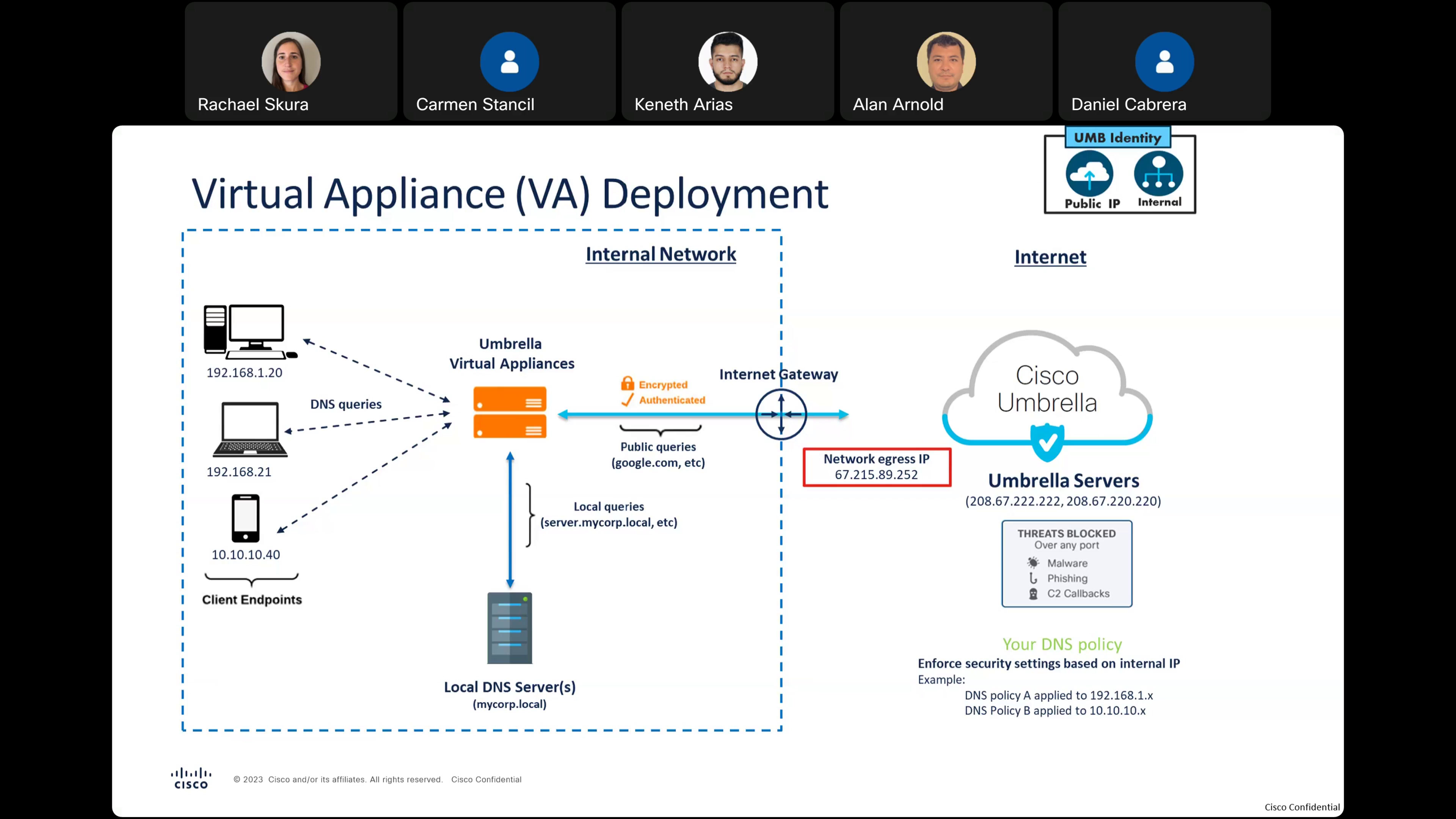
Task: Click the orange Encrypted padlock icon
Action: pos(627,383)
